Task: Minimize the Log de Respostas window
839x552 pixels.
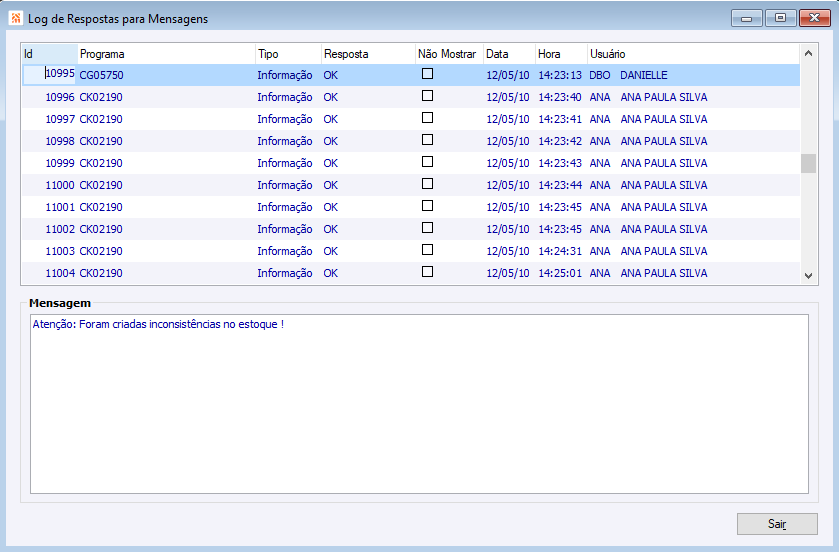Action: (746, 18)
